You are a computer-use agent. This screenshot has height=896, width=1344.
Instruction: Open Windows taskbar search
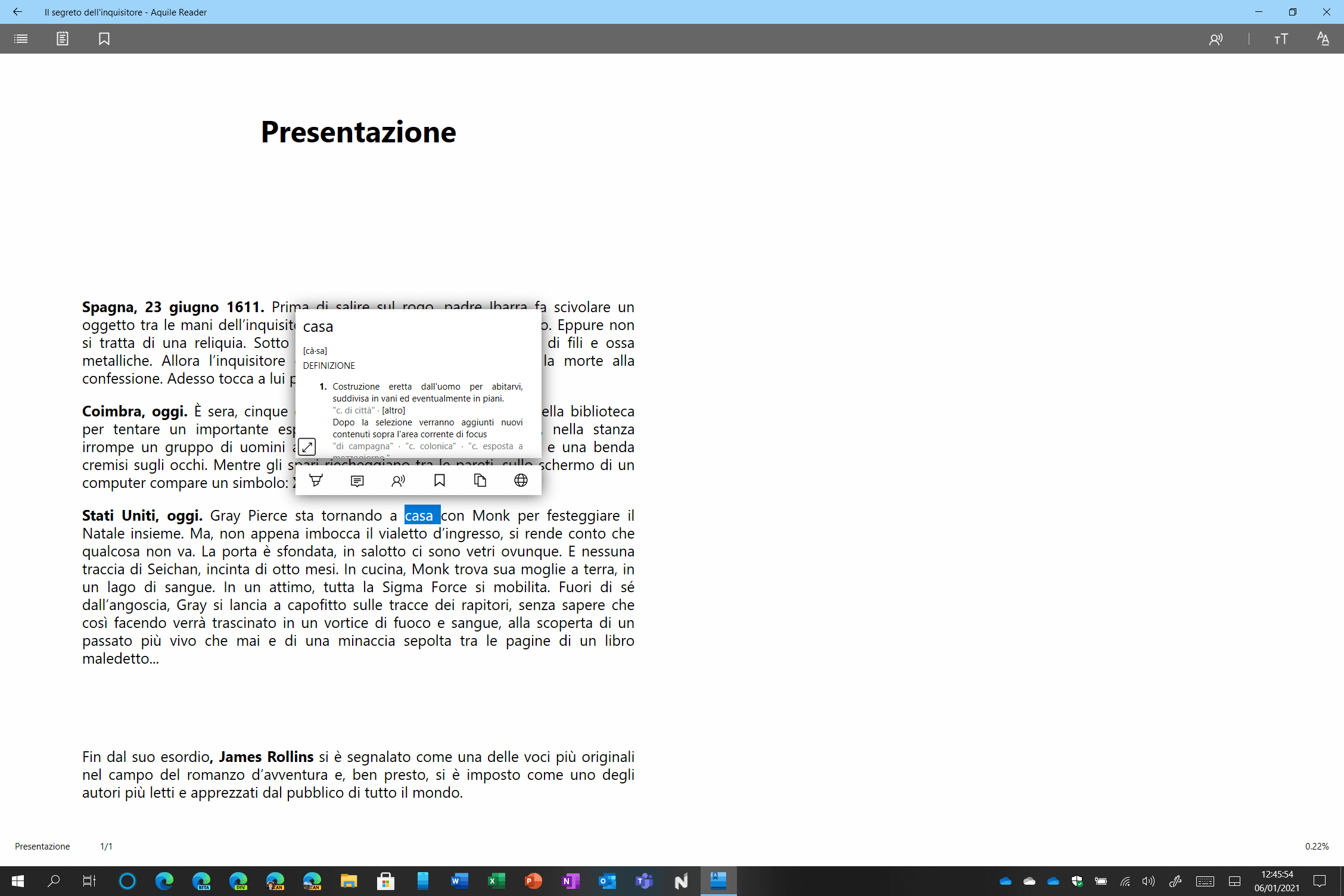coord(54,881)
